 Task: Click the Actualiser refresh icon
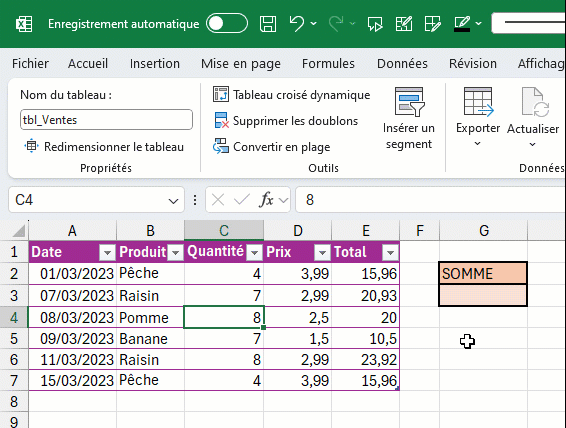pyautogui.click(x=535, y=102)
